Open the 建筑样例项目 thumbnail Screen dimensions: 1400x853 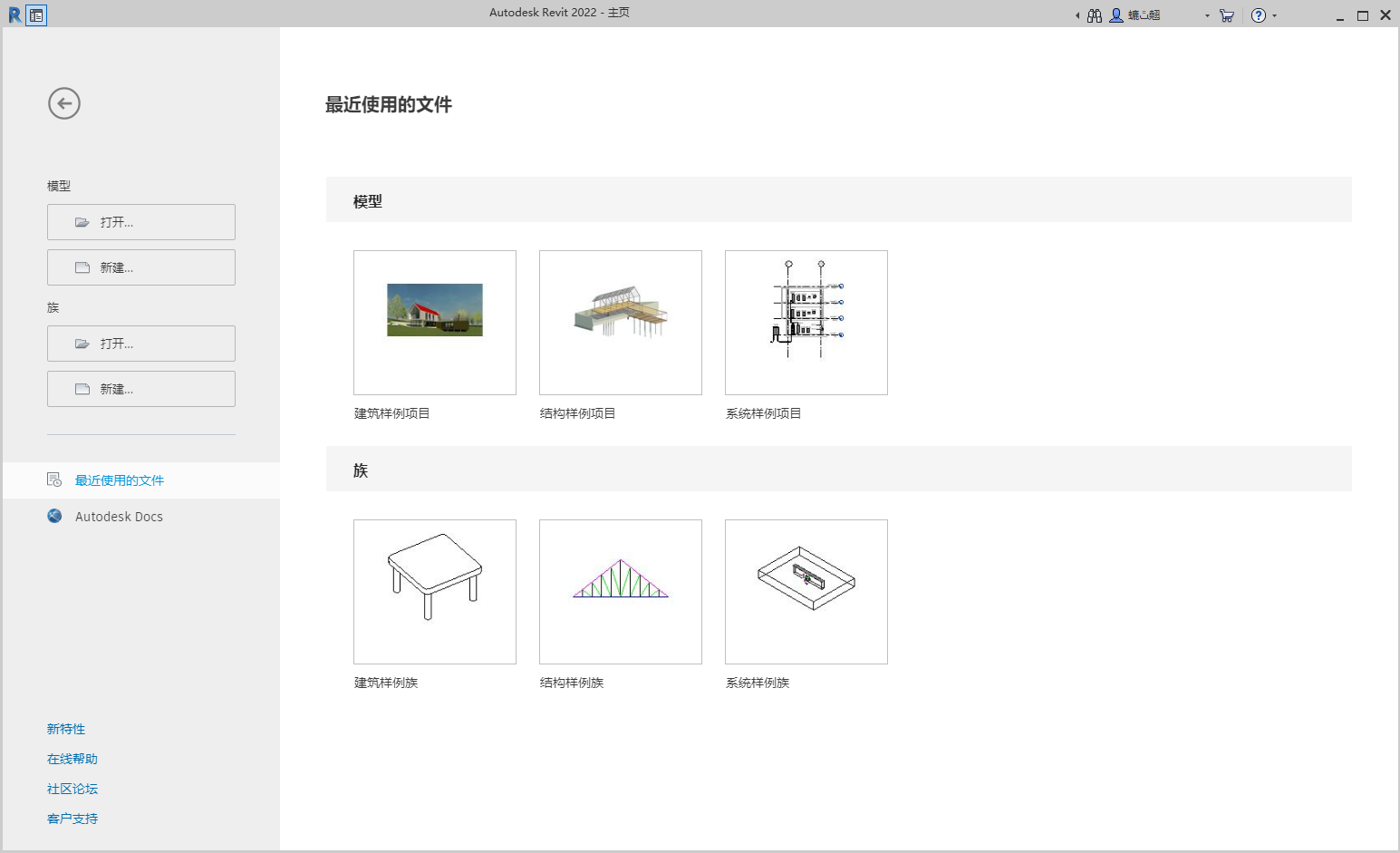(x=435, y=323)
